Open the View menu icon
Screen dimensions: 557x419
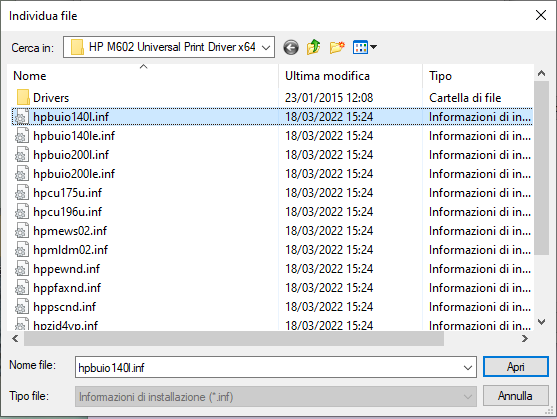(360, 47)
